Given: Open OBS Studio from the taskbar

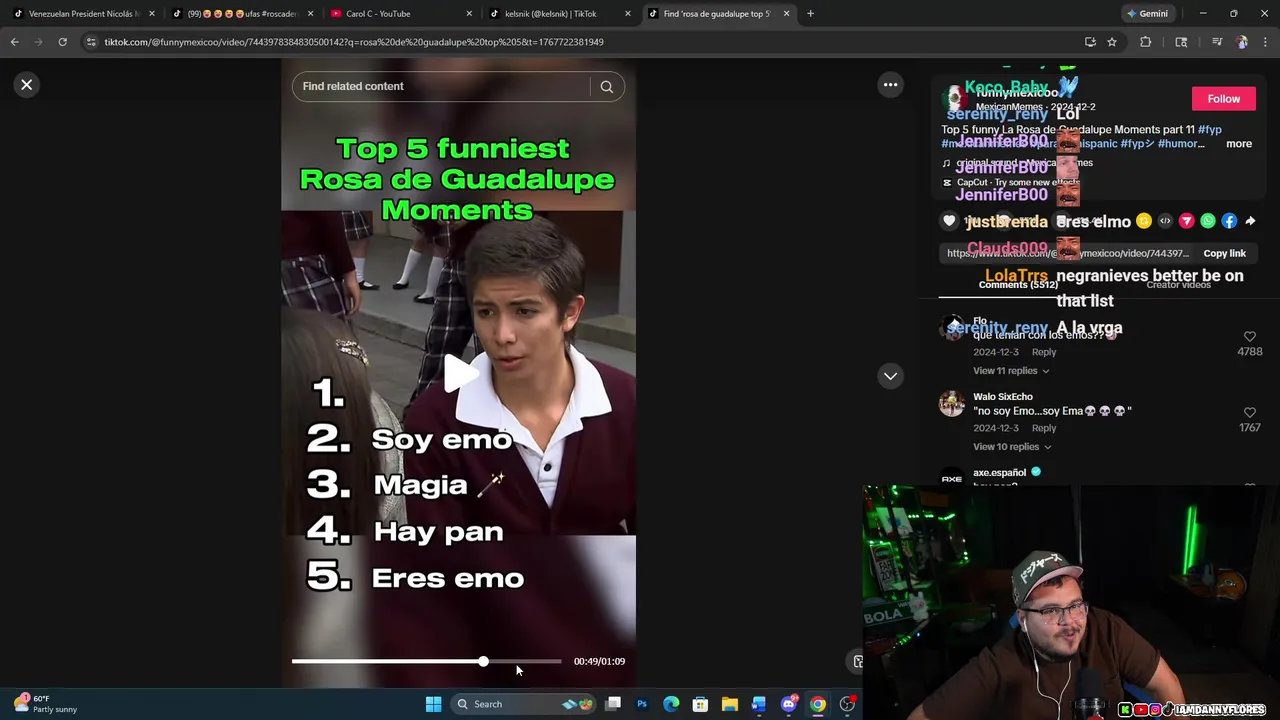Looking at the screenshot, I should pos(847,704).
